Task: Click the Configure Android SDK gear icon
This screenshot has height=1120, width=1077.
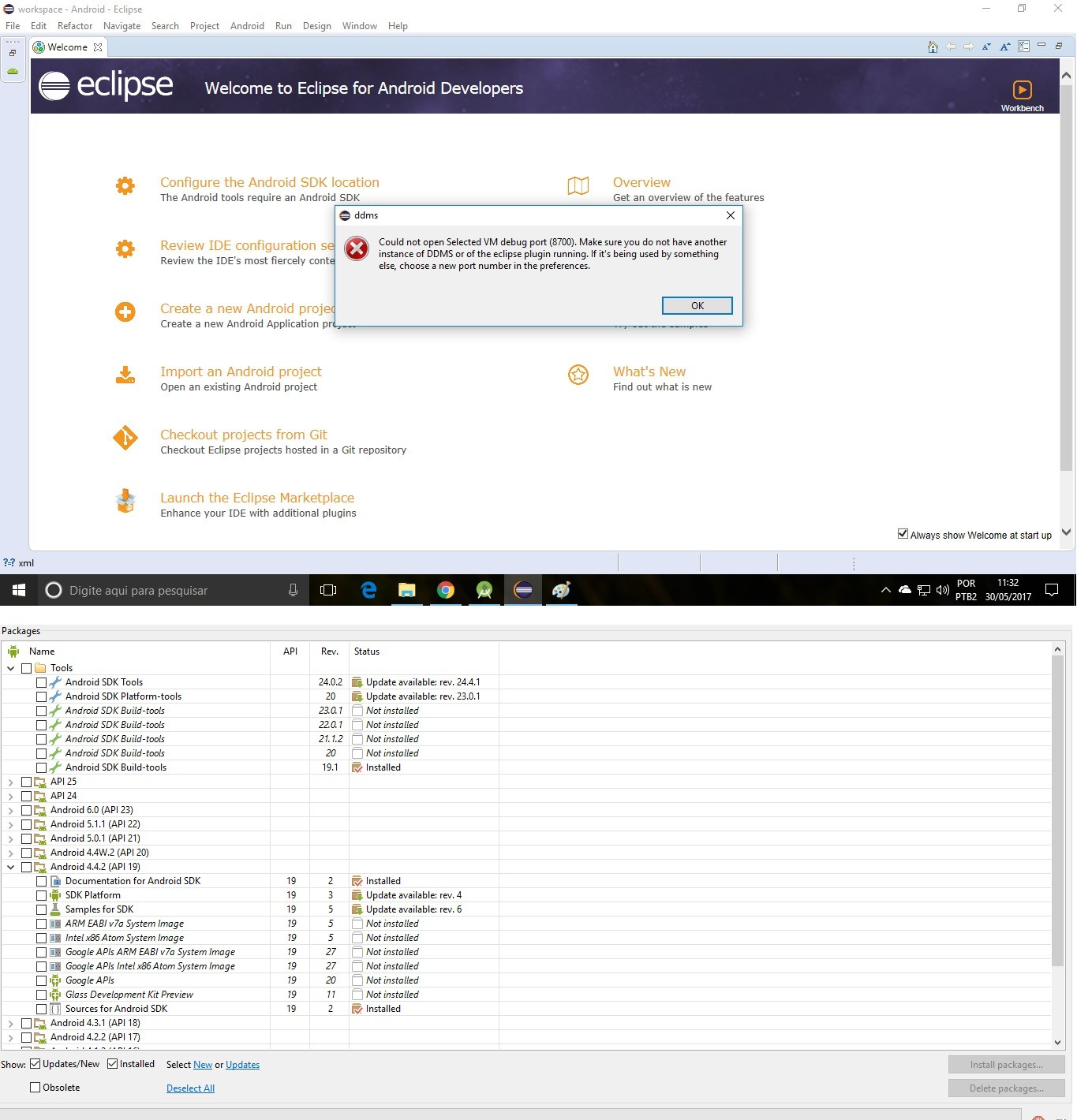Action: [125, 186]
